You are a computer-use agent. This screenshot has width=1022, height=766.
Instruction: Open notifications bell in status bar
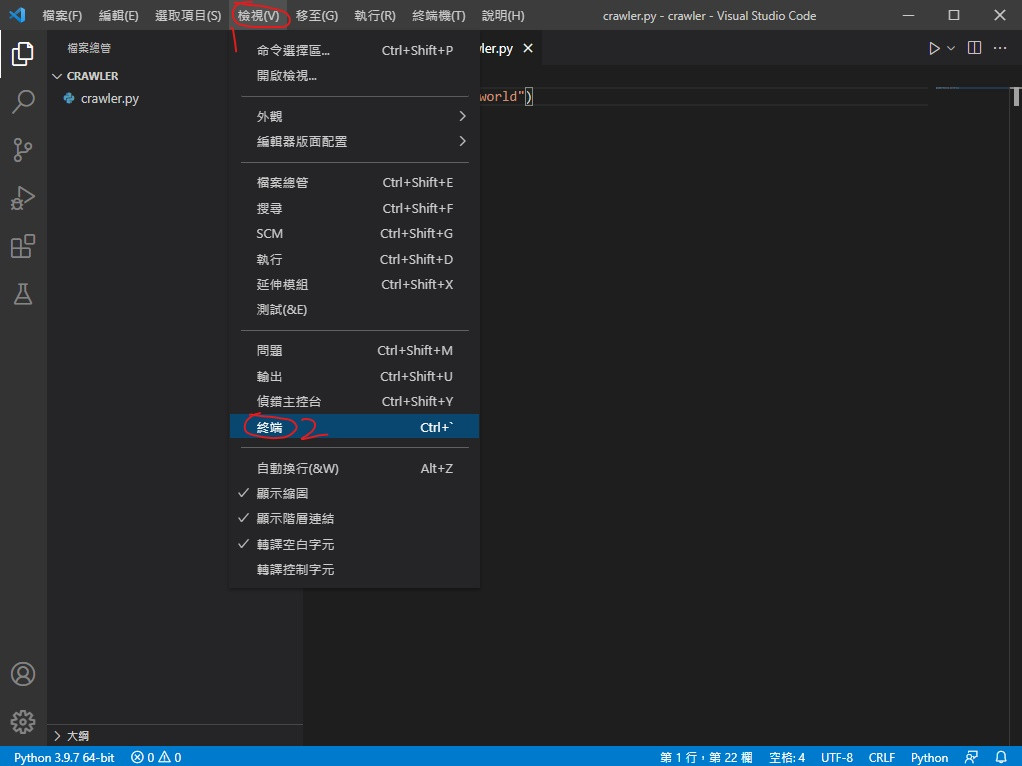(1001, 757)
